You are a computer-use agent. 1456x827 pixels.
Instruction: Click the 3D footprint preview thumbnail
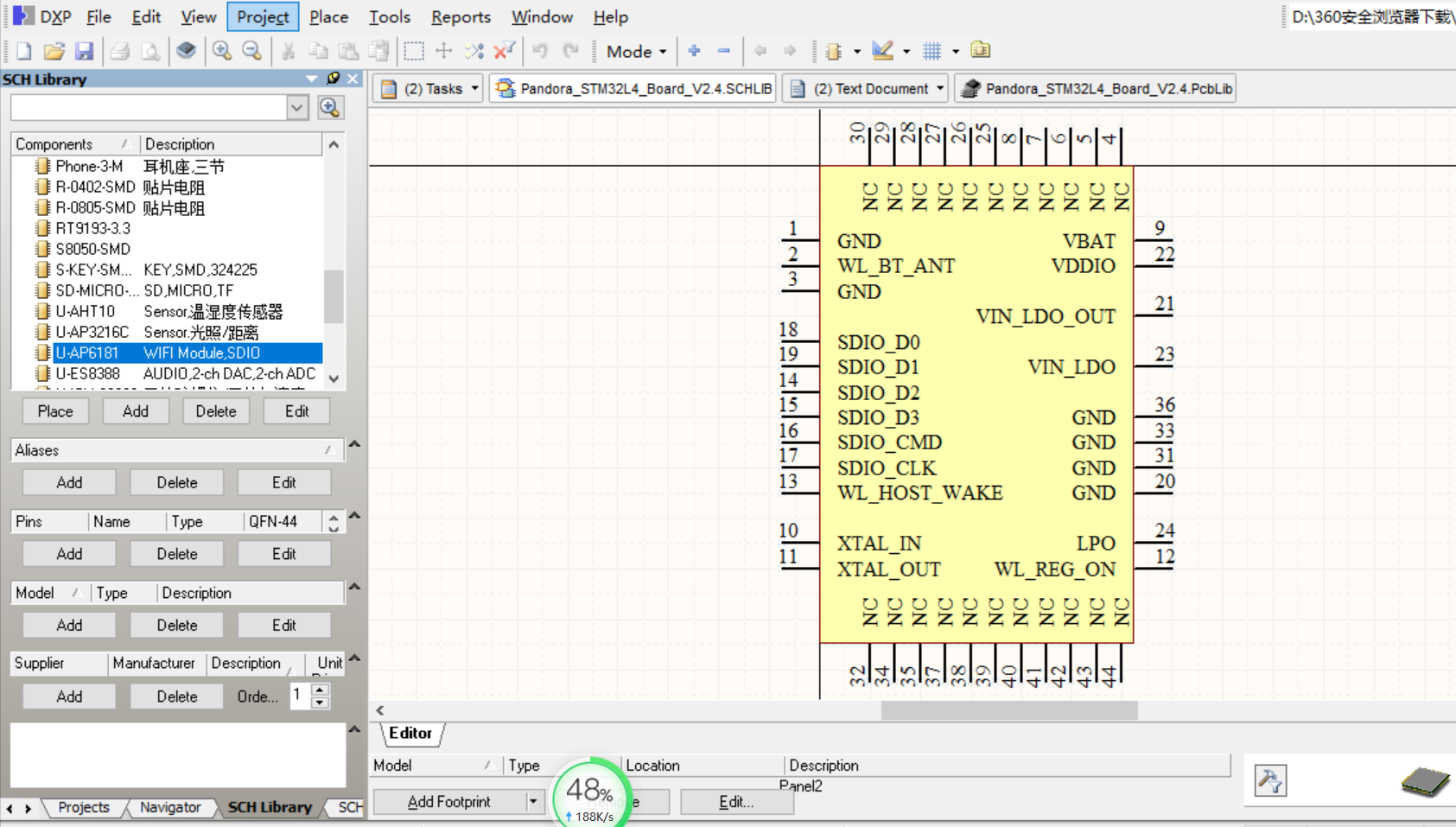click(1426, 781)
